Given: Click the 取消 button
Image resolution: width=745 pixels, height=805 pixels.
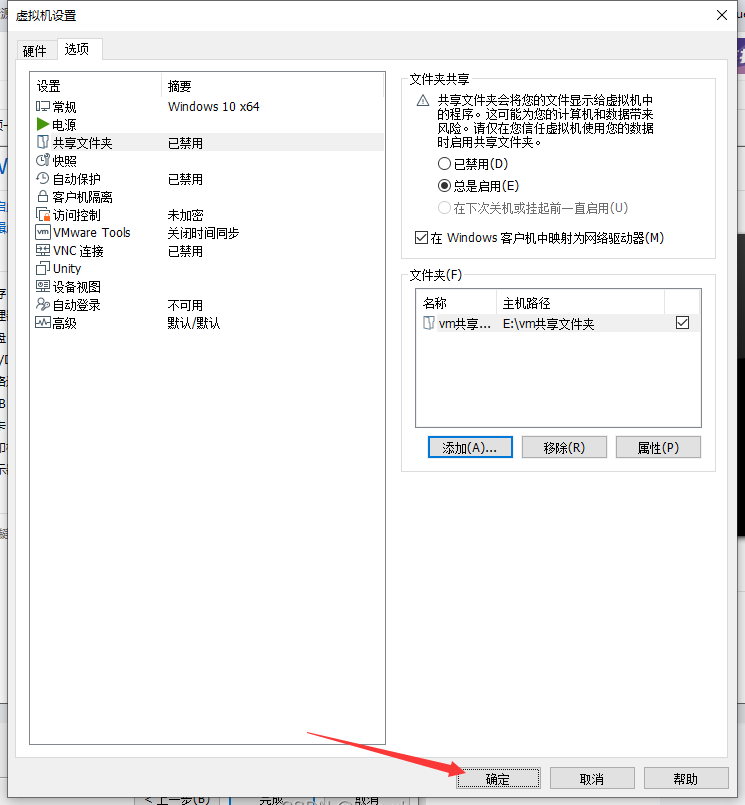Looking at the screenshot, I should click(x=592, y=779).
